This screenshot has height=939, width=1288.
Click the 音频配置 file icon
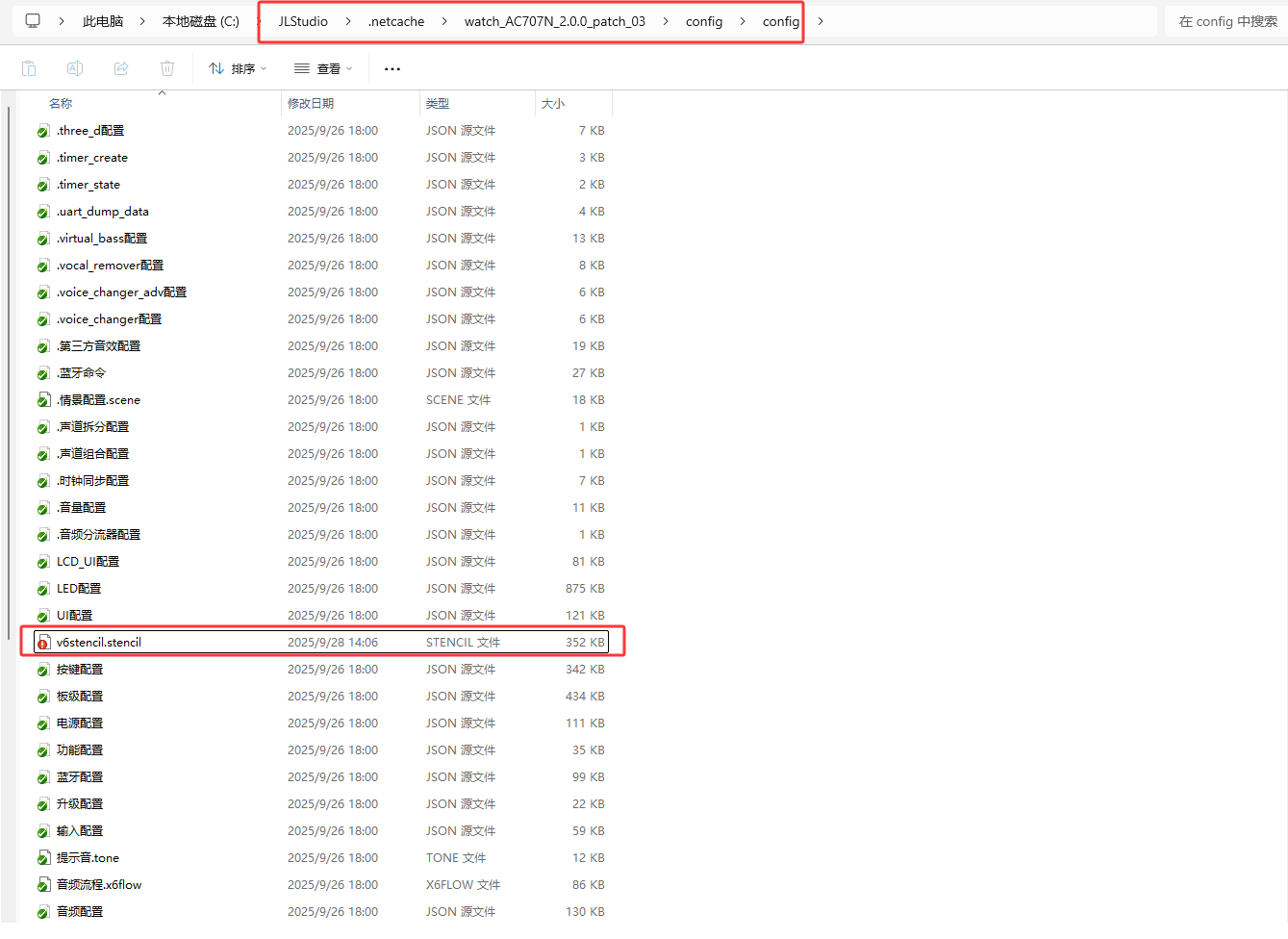(x=43, y=912)
